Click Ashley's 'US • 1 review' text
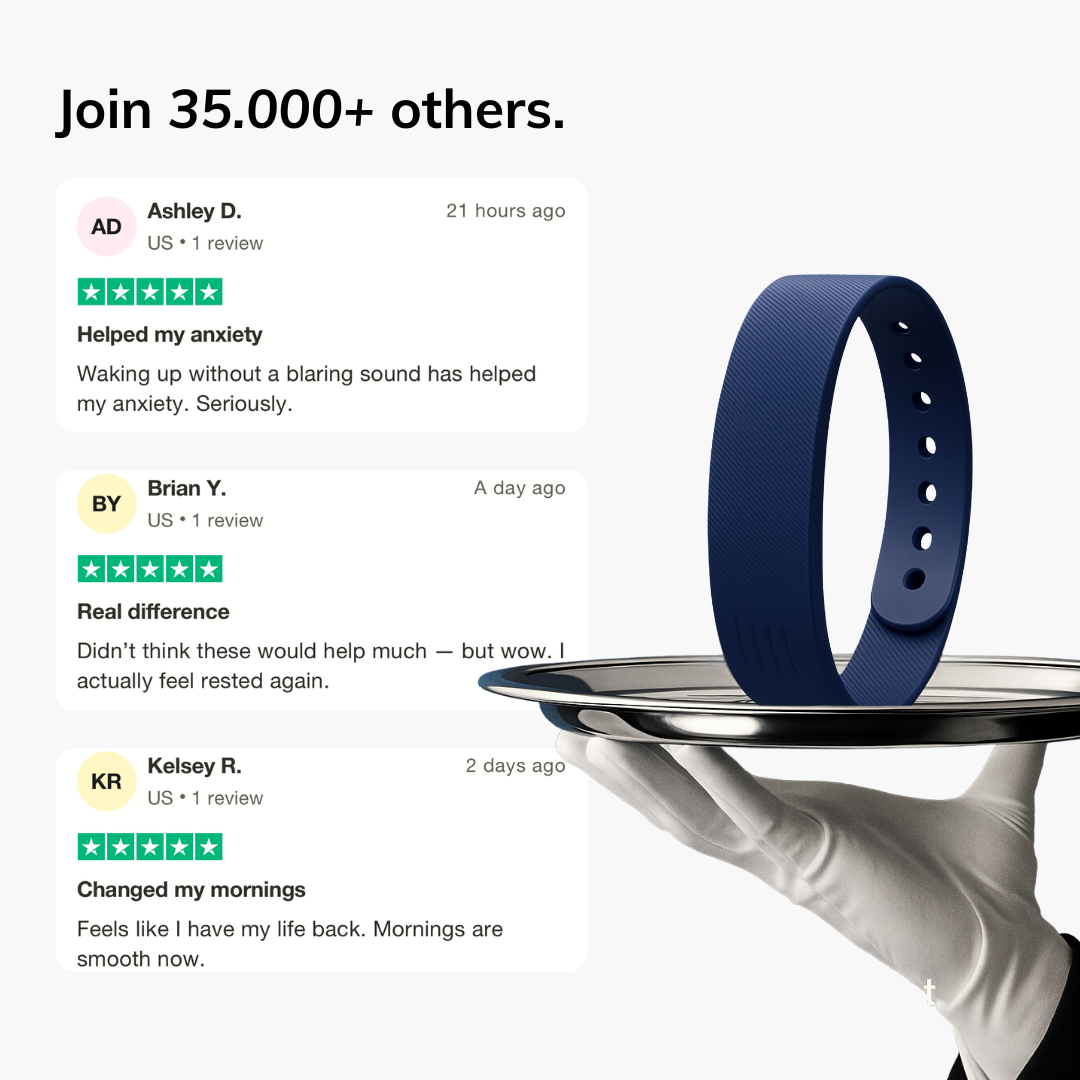Screen dimensions: 1080x1080 coord(205,243)
